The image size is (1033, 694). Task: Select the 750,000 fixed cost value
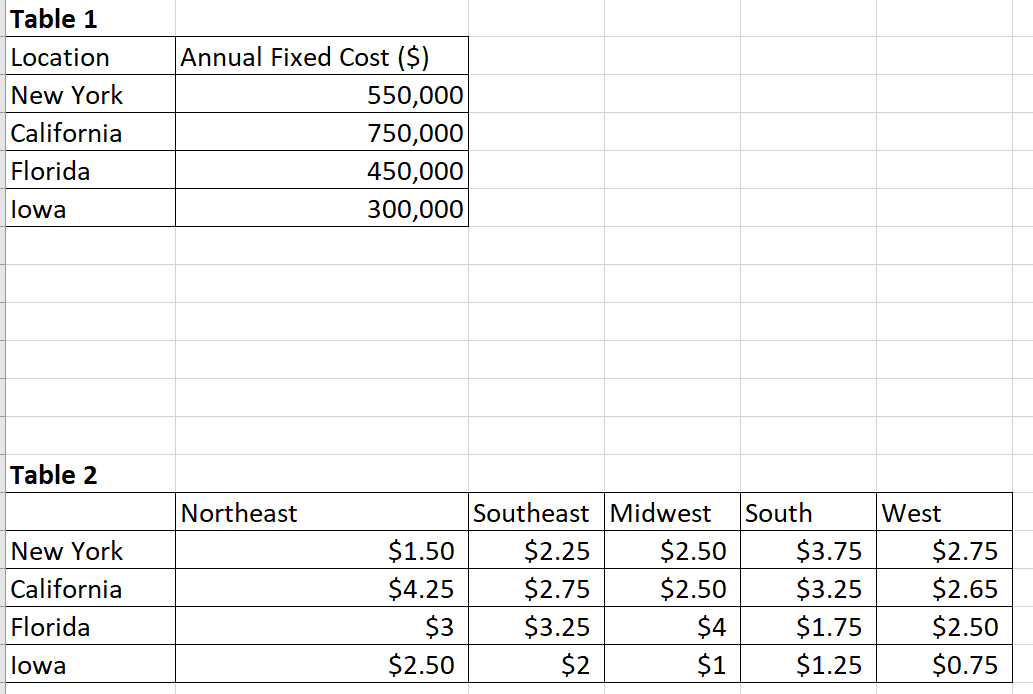click(321, 132)
